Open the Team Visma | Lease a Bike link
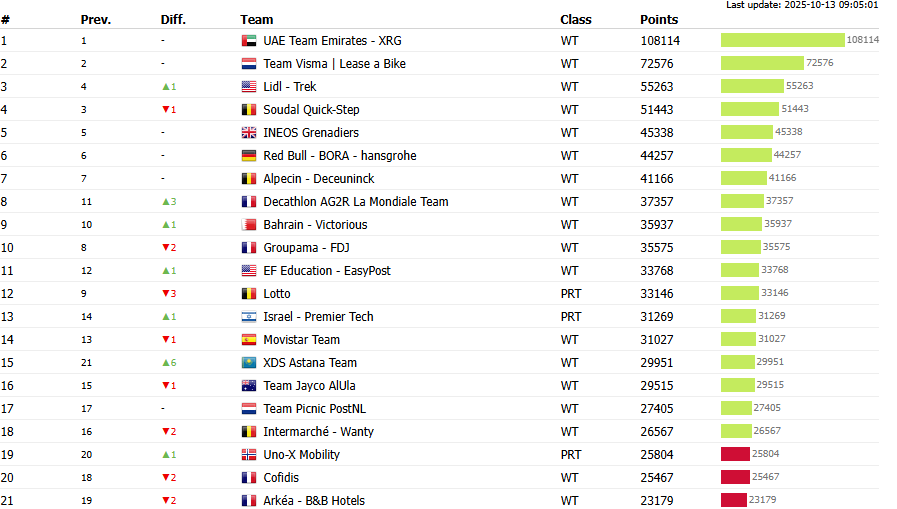This screenshot has width=897, height=509. [334, 64]
